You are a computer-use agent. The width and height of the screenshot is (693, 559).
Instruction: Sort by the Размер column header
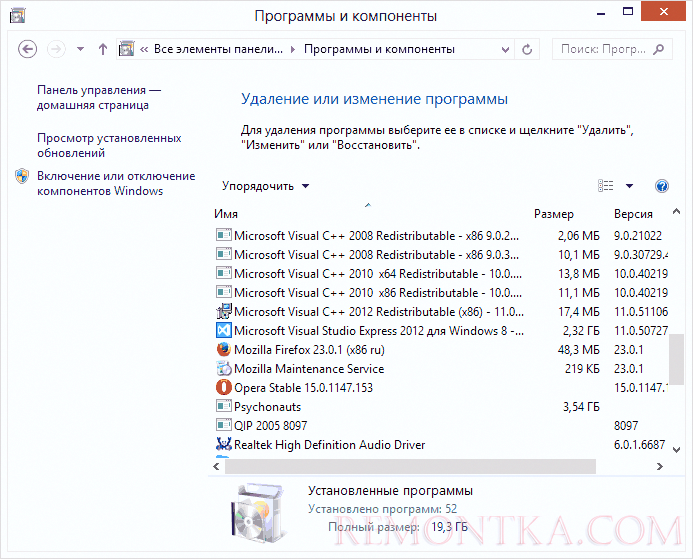(x=554, y=214)
